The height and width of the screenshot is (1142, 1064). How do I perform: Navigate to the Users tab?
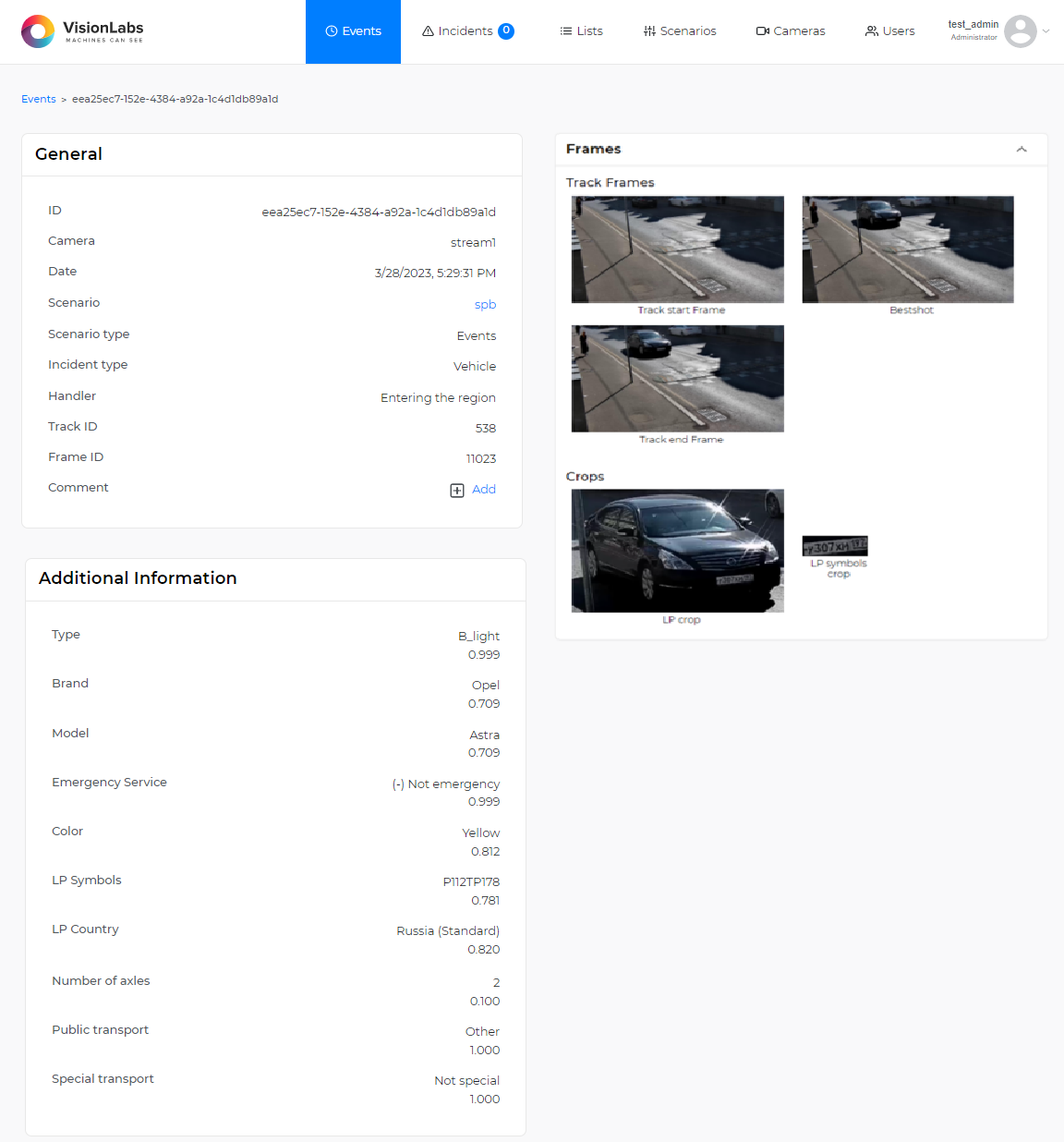click(x=889, y=31)
